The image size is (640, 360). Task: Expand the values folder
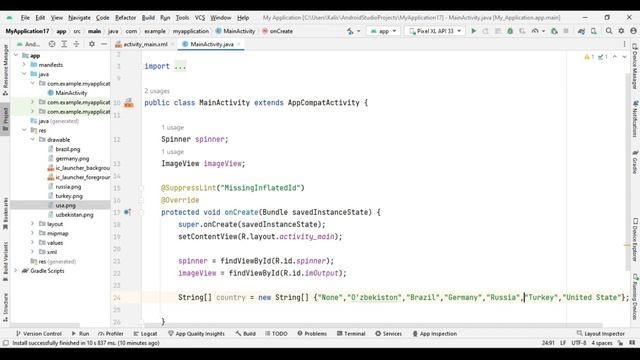(x=33, y=243)
